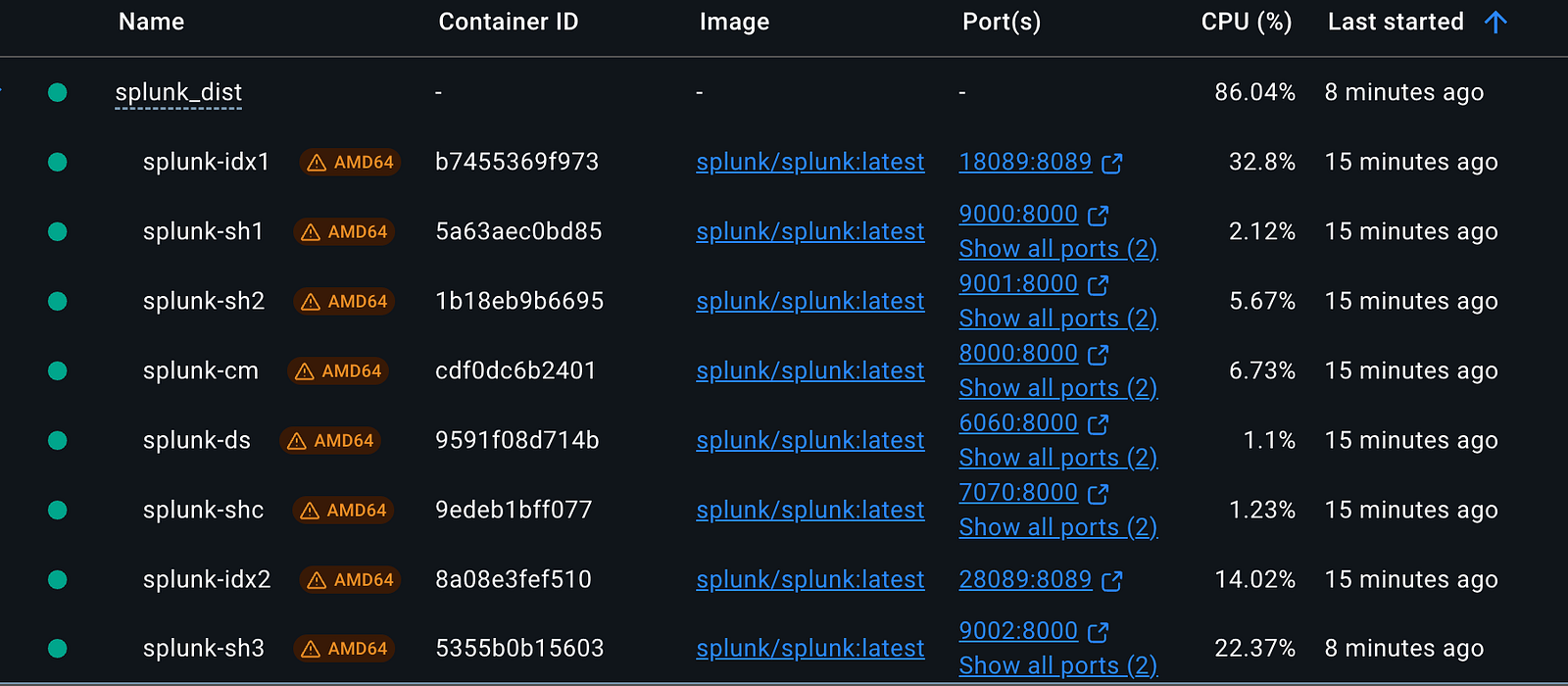The image size is (1568, 686).
Task: Click the AMD64 warning badge on splunk-cm
Action: tap(338, 371)
